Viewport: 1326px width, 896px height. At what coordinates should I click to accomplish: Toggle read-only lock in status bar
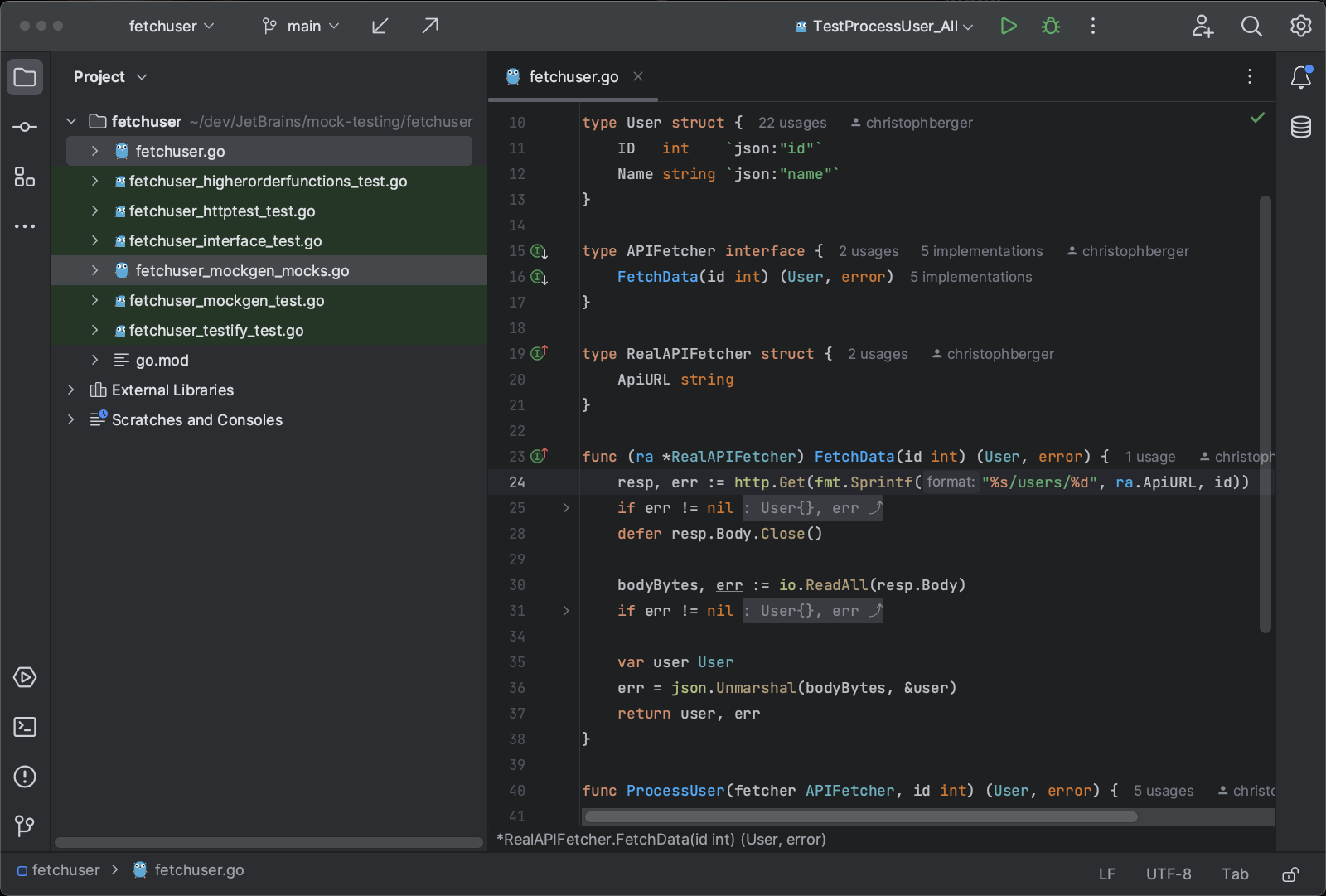point(1290,874)
